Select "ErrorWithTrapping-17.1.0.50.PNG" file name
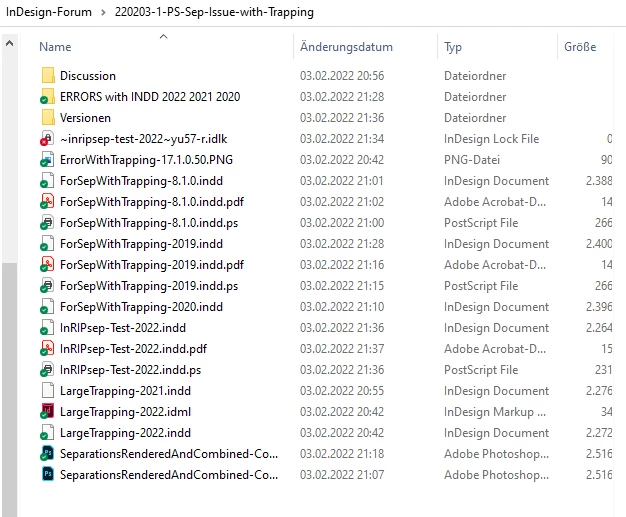626x517 pixels. 147,160
